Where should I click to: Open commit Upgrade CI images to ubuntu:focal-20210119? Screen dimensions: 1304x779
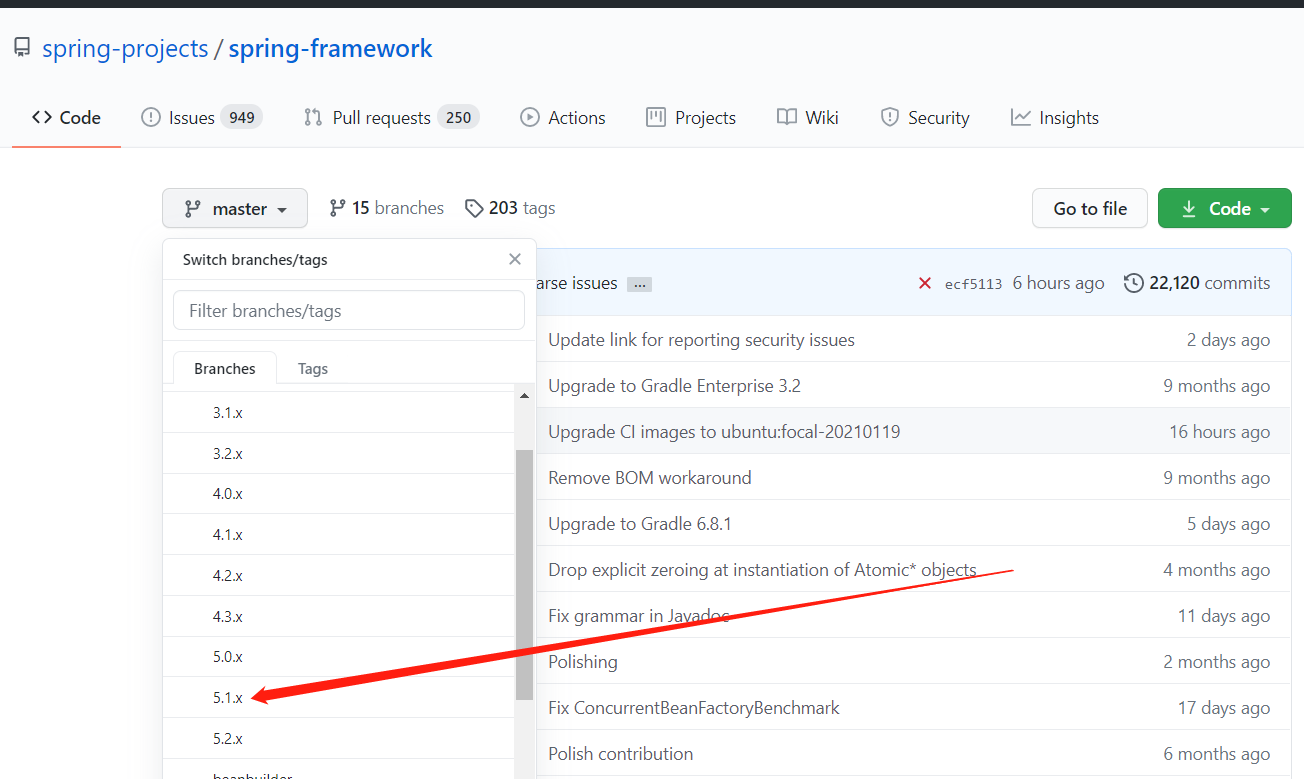pyautogui.click(x=724, y=432)
